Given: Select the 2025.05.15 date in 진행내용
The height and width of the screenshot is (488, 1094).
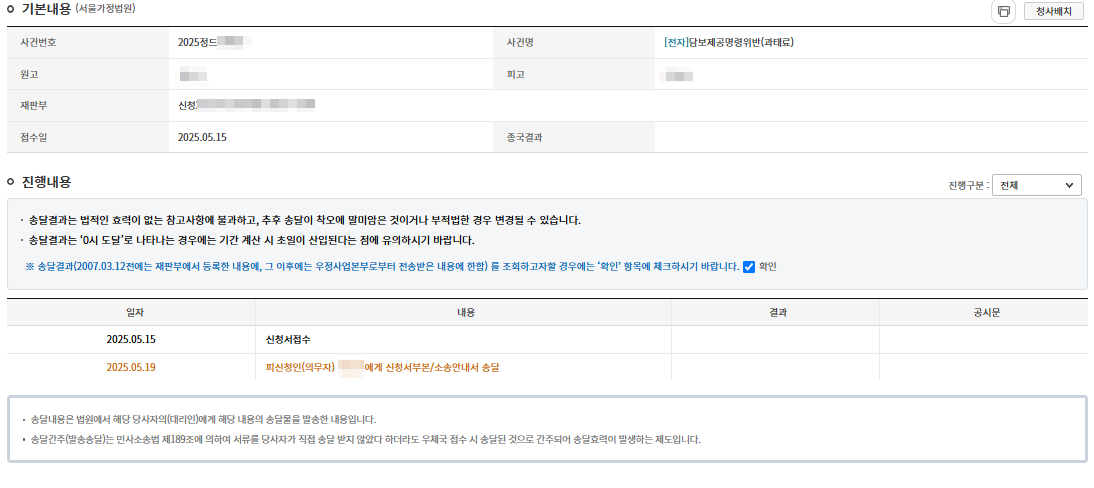Looking at the screenshot, I should click(131, 340).
